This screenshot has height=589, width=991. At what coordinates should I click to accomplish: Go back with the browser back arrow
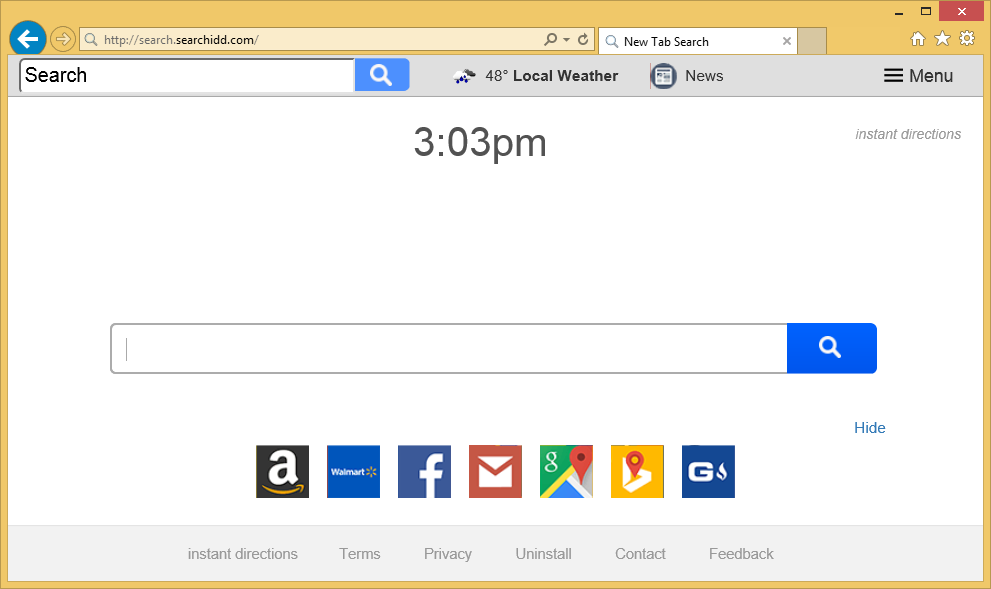coord(28,39)
